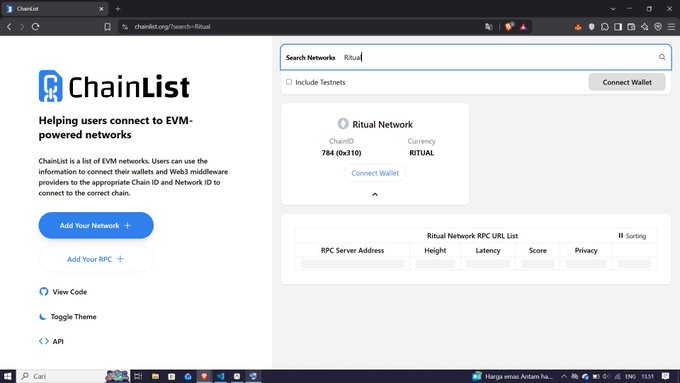This screenshot has width=680, height=383.
Task: Open the Windows Start menu
Action: (8, 376)
